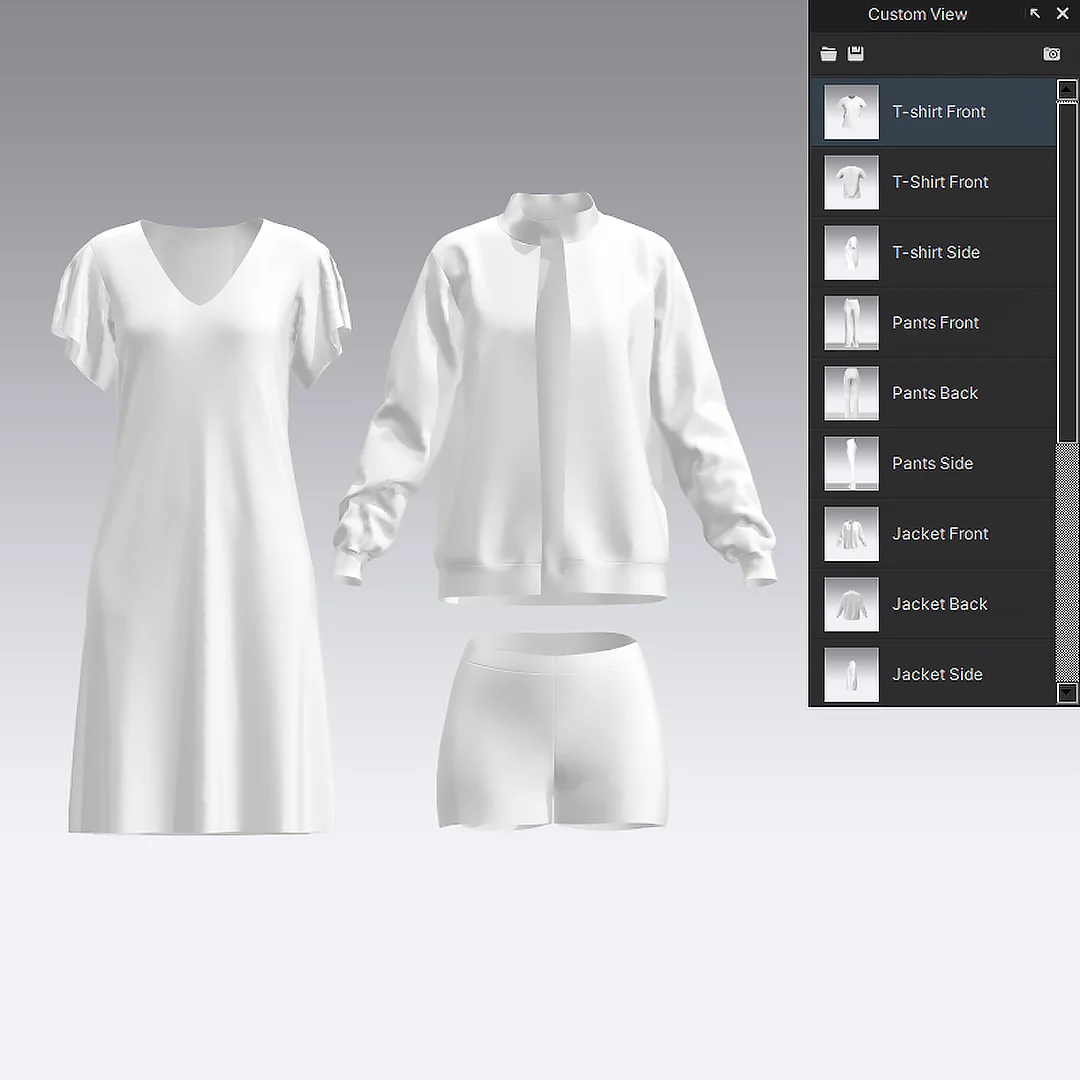The width and height of the screenshot is (1080, 1080).
Task: Click the 'T-shirt Front' label in first row
Action: (939, 112)
